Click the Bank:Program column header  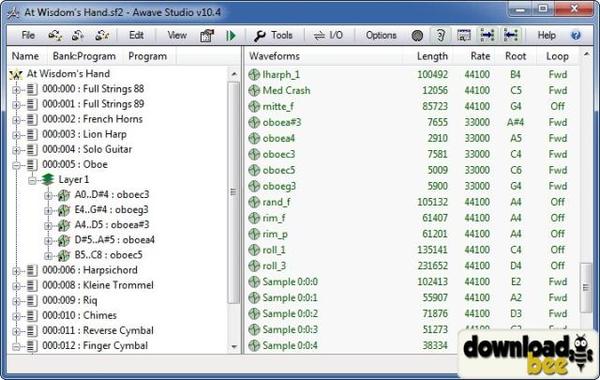click(x=84, y=56)
